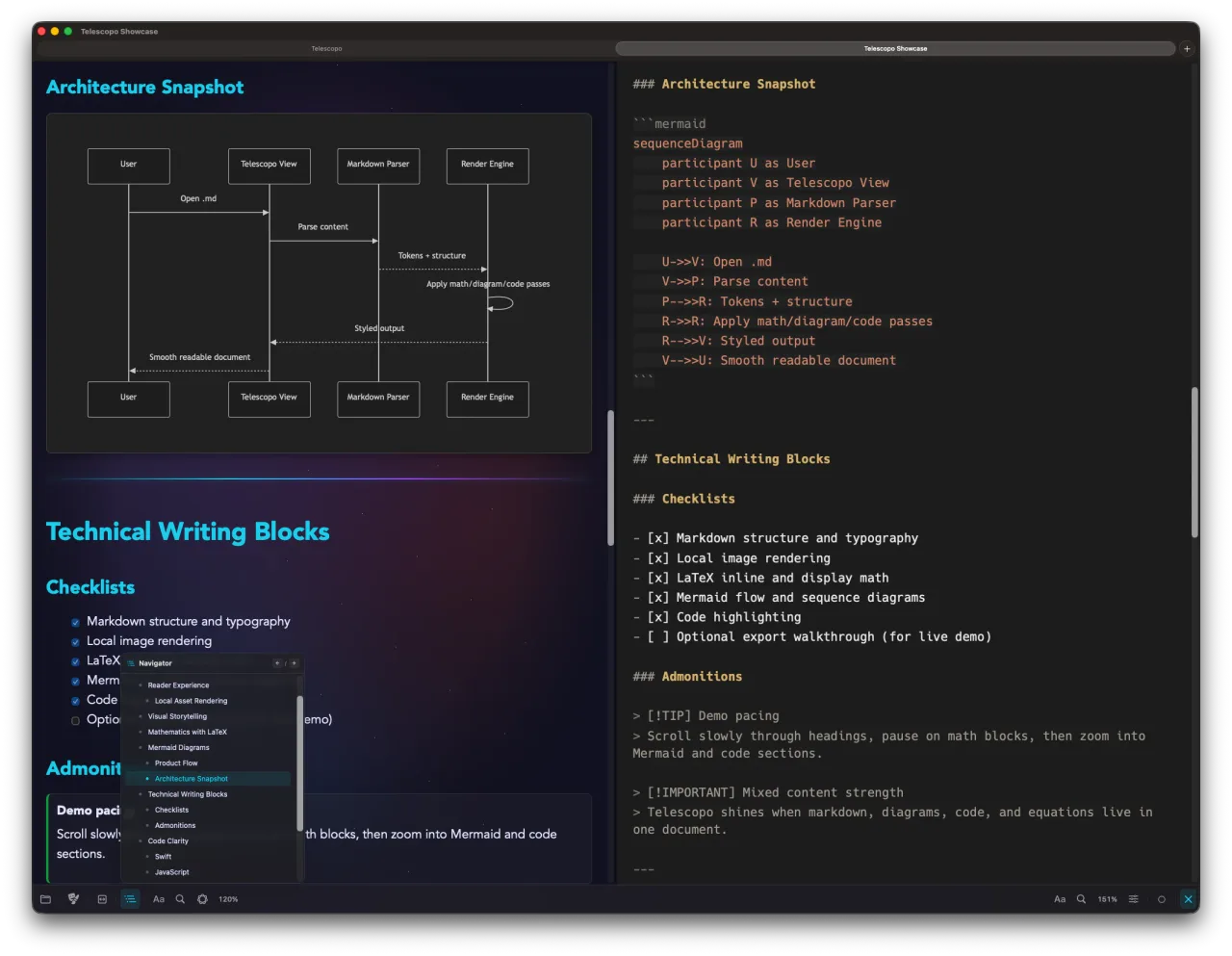Toggle 'Local image rendering' checkbox

click(75, 642)
